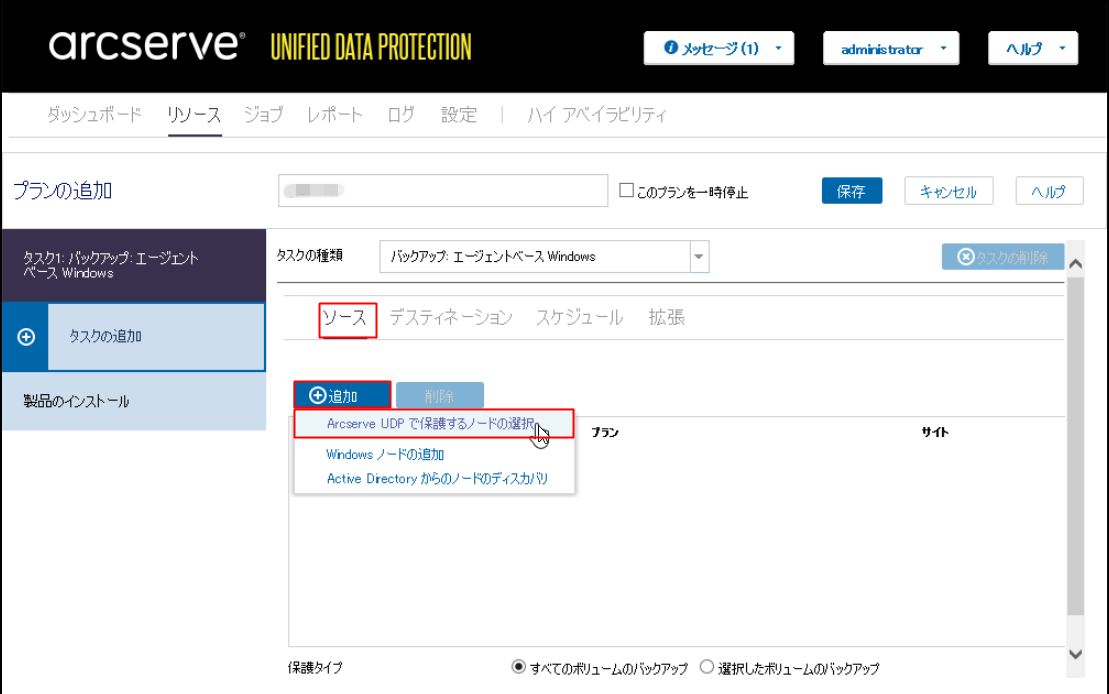Open the スケジュール tab

pos(579,318)
